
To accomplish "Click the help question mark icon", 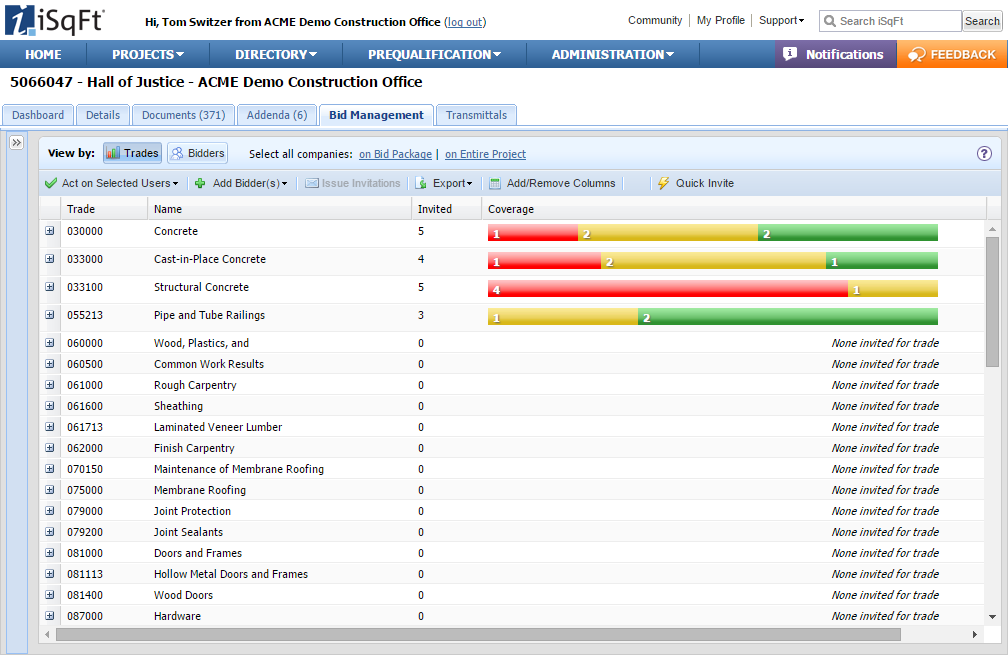I will 984,154.
